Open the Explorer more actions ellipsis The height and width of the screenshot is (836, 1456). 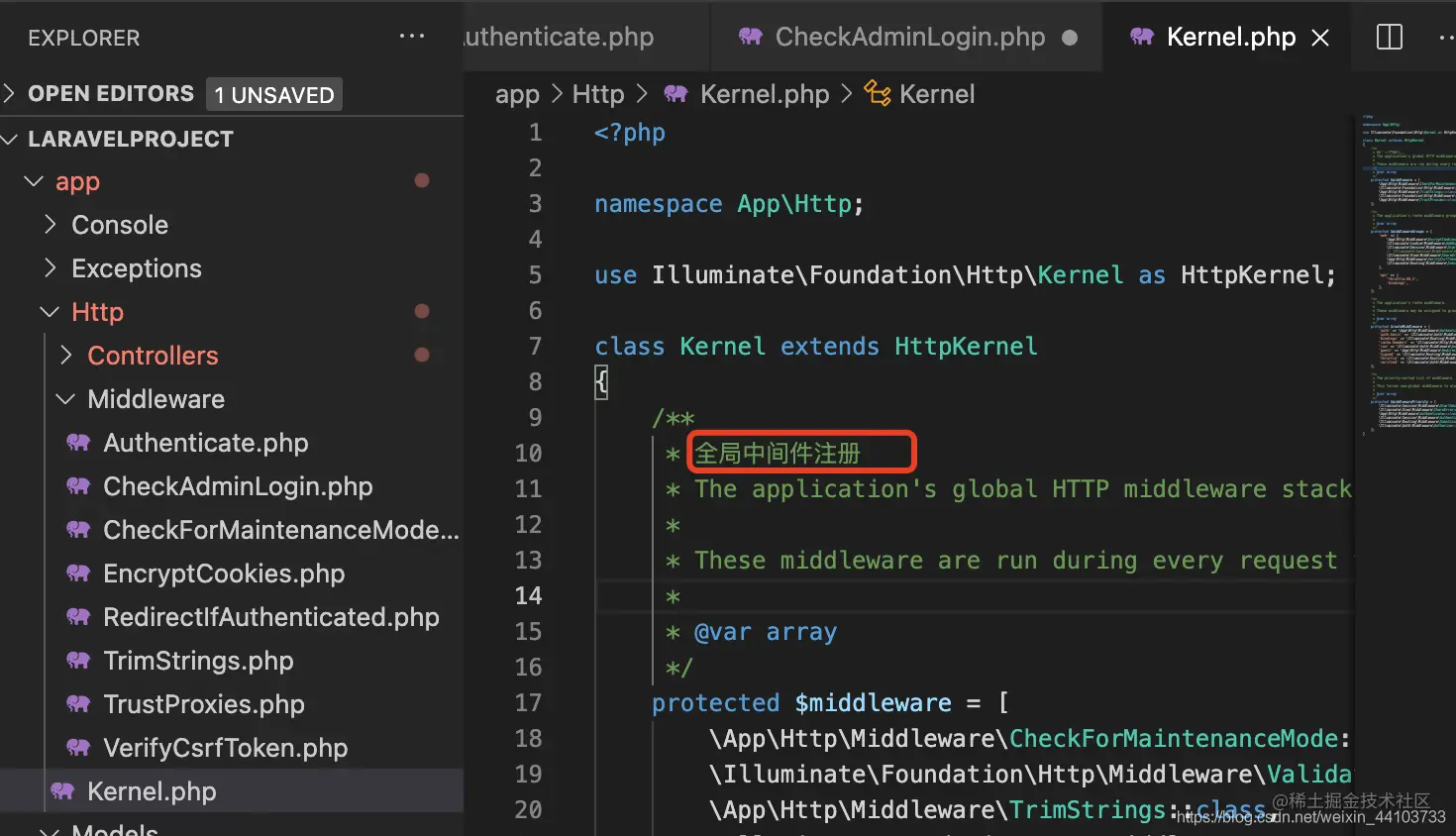411,37
